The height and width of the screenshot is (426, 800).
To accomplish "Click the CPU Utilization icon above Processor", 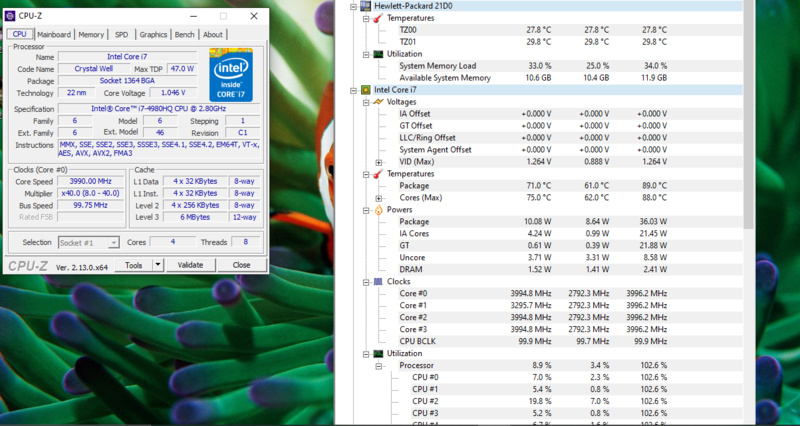I will coord(378,354).
